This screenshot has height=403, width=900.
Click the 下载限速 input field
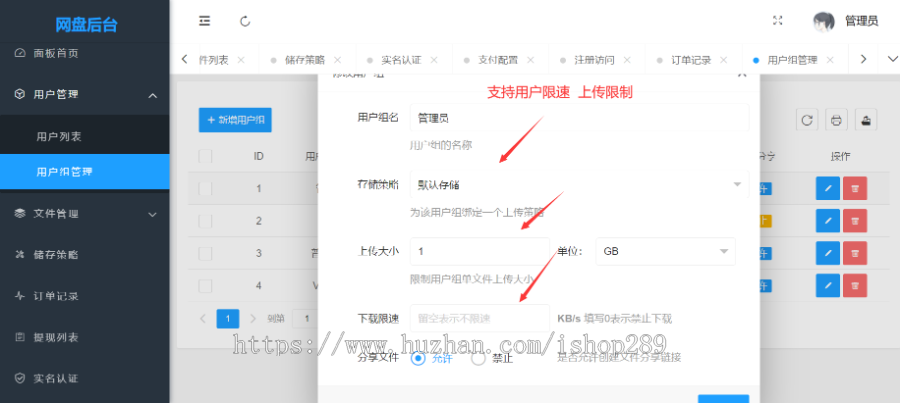480,318
